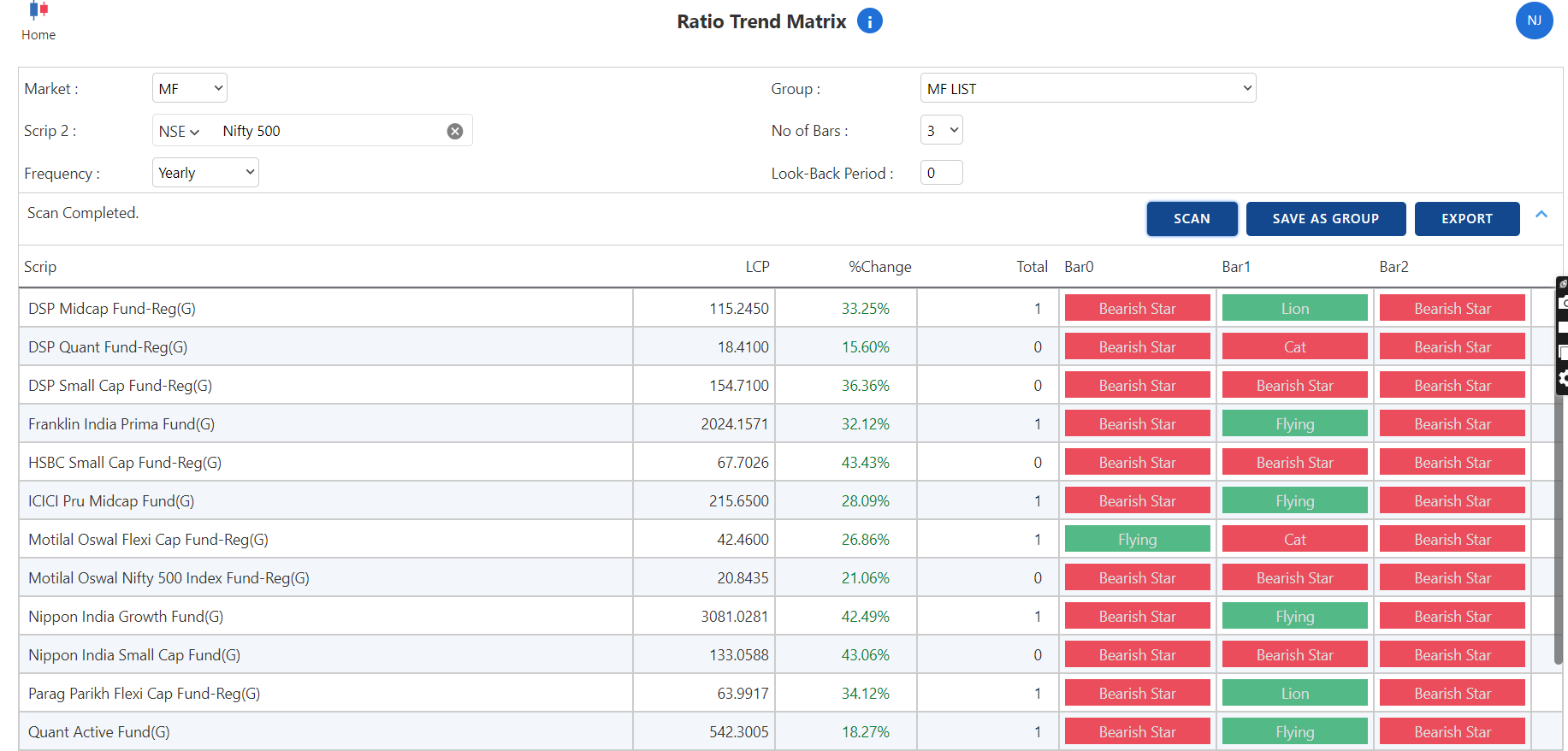The height and width of the screenshot is (751, 1568).
Task: Sort by the Bar1 column header
Action: (x=1236, y=267)
